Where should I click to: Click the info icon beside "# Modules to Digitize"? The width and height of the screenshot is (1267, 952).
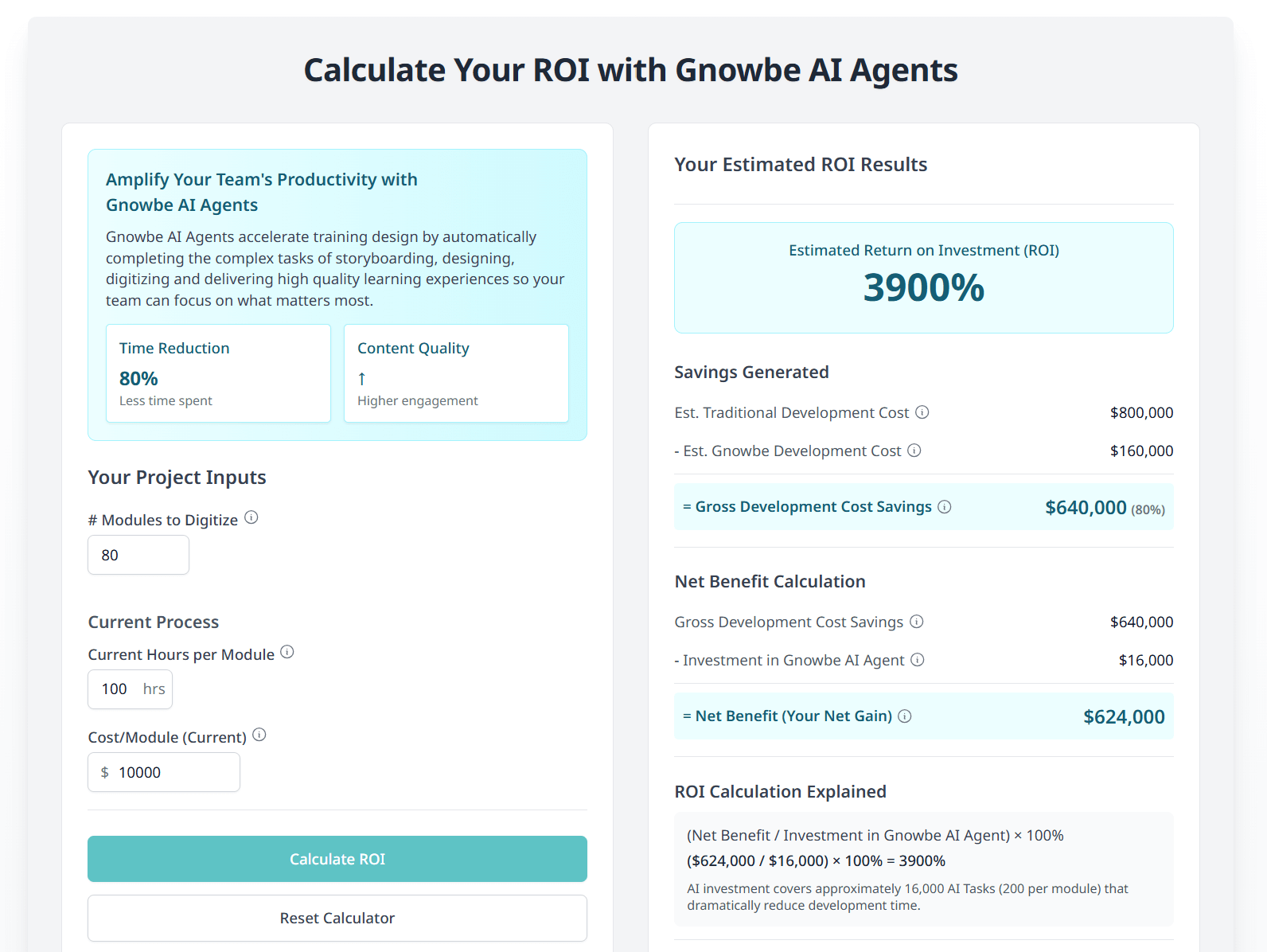251,517
